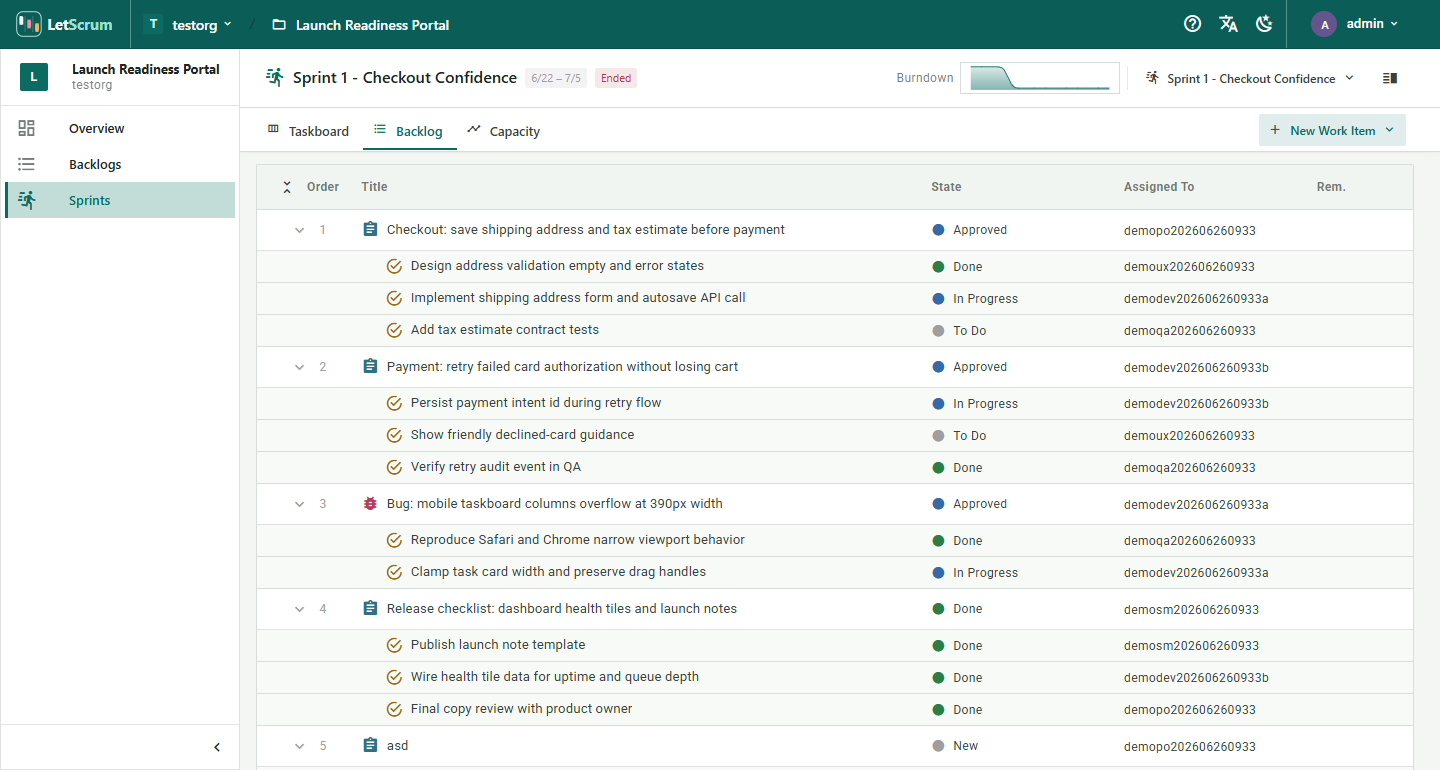This screenshot has width=1440, height=770.
Task: Click task icon for Publish launch note
Action: tap(394, 645)
